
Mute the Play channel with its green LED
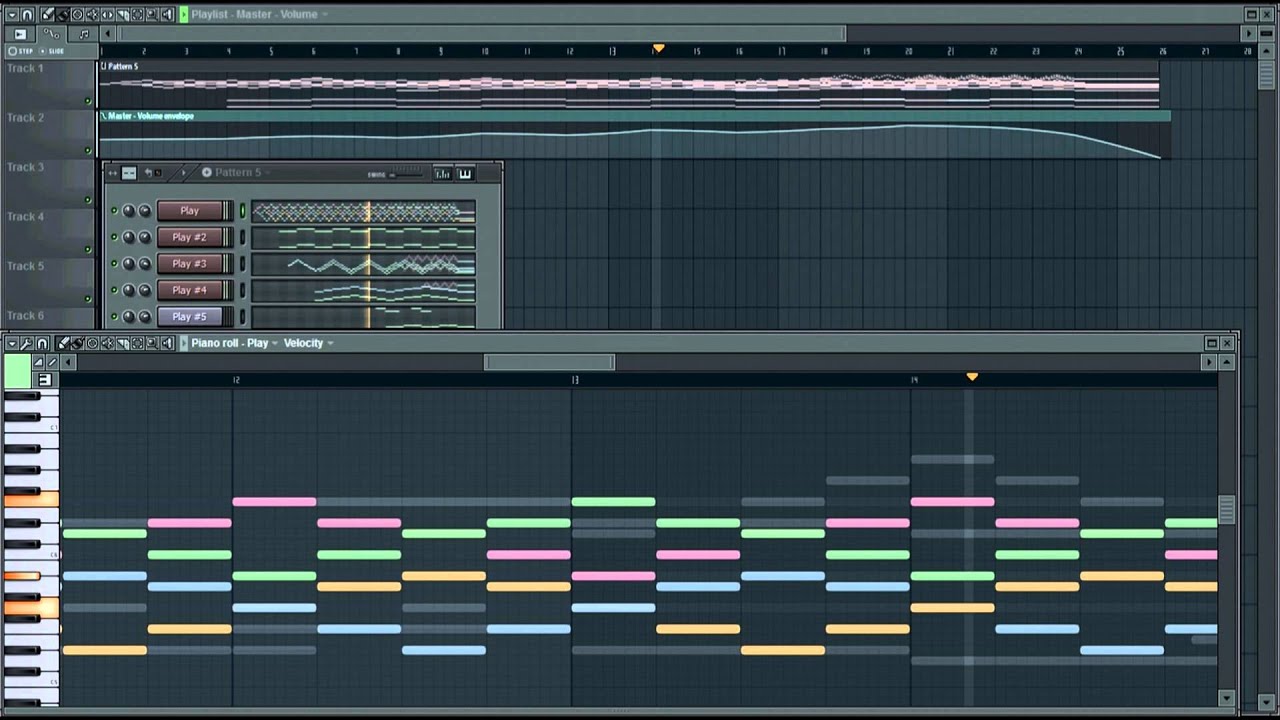coord(114,210)
